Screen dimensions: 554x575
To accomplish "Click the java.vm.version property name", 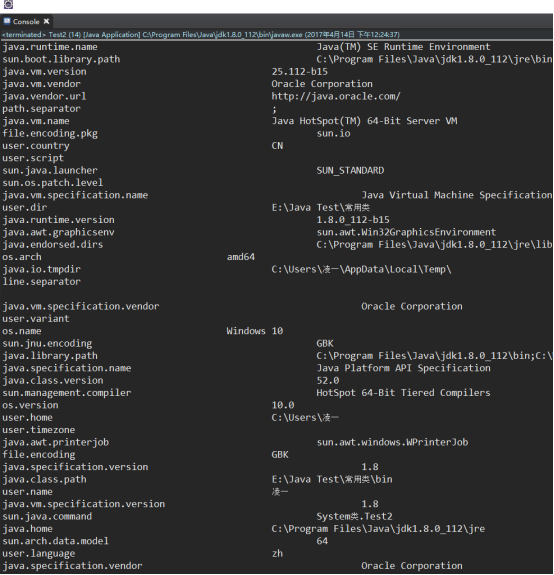I will pos(44,72).
